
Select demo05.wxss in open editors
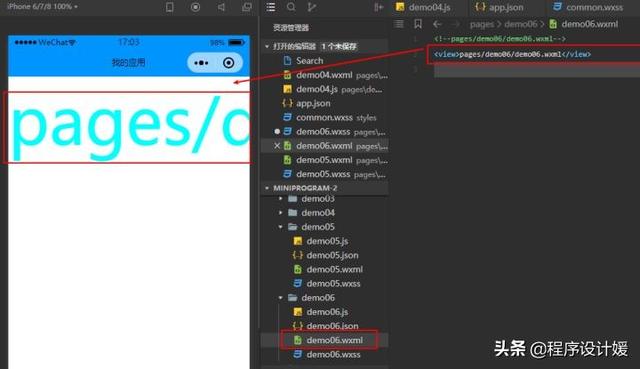pos(325,174)
